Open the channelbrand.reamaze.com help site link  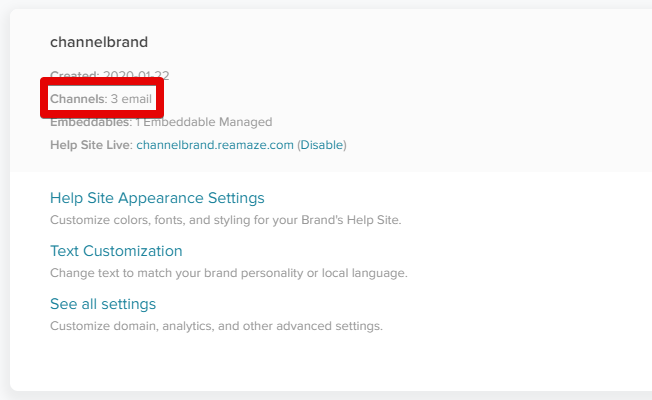coord(215,145)
